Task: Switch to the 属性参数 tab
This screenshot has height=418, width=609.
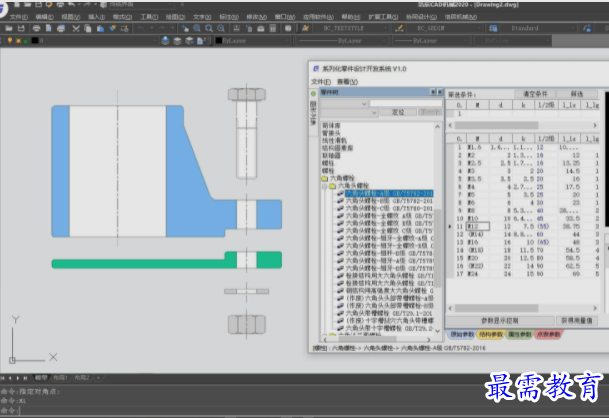Action: [520, 334]
